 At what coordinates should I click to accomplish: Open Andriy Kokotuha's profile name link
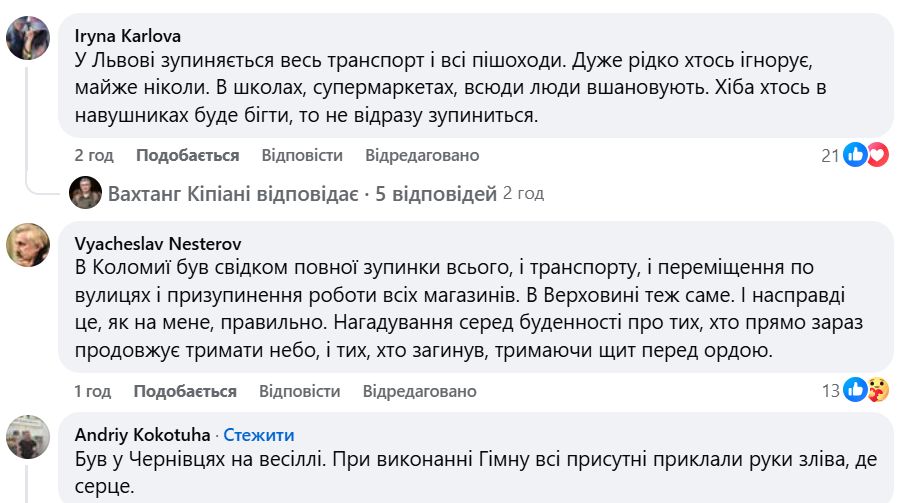pyautogui.click(x=143, y=435)
